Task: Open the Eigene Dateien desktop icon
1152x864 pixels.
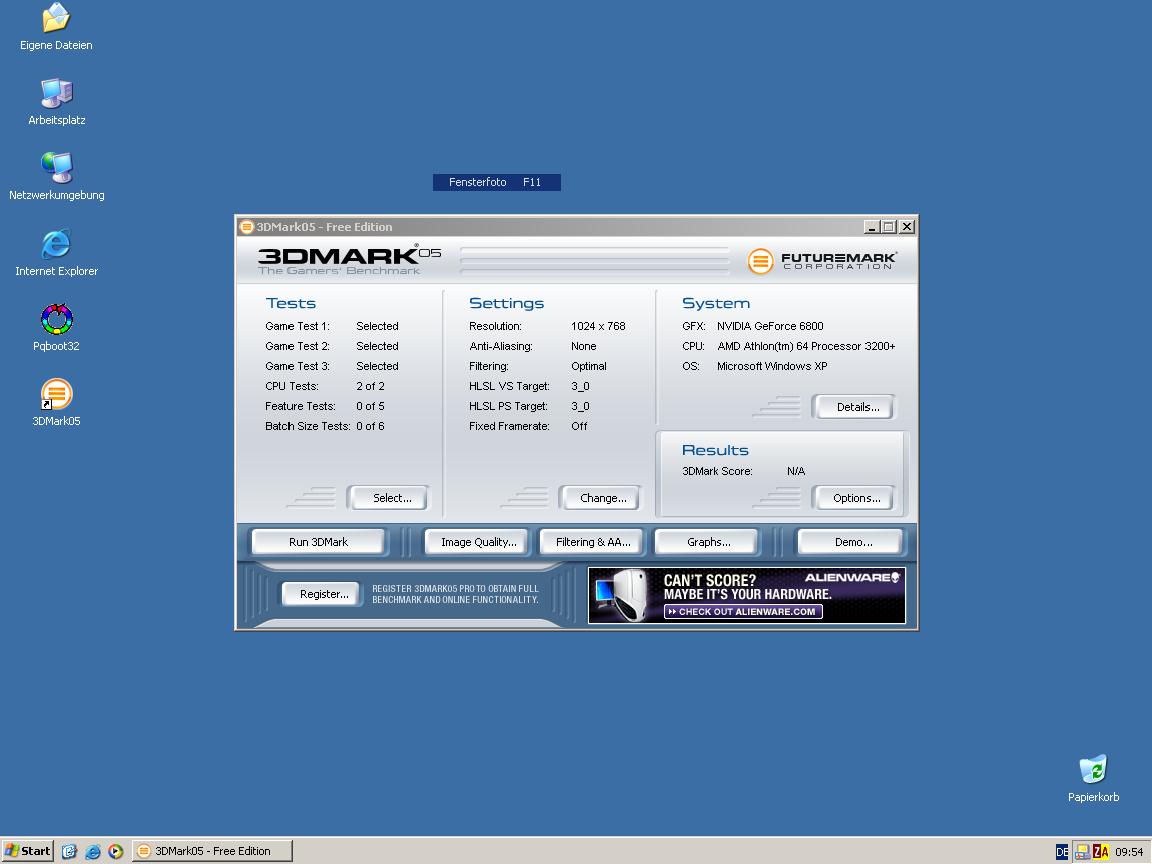Action: 56,26
